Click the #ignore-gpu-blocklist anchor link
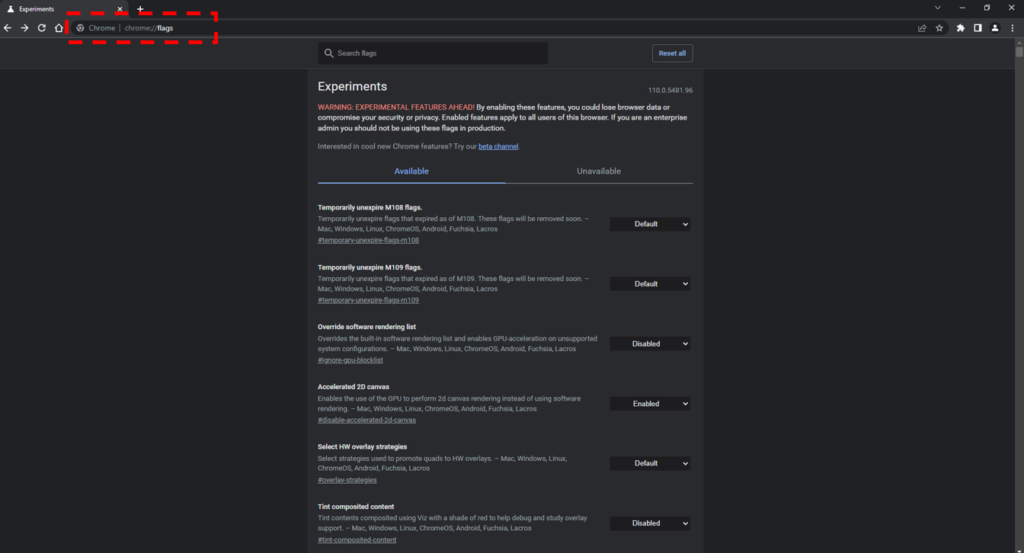 point(350,360)
